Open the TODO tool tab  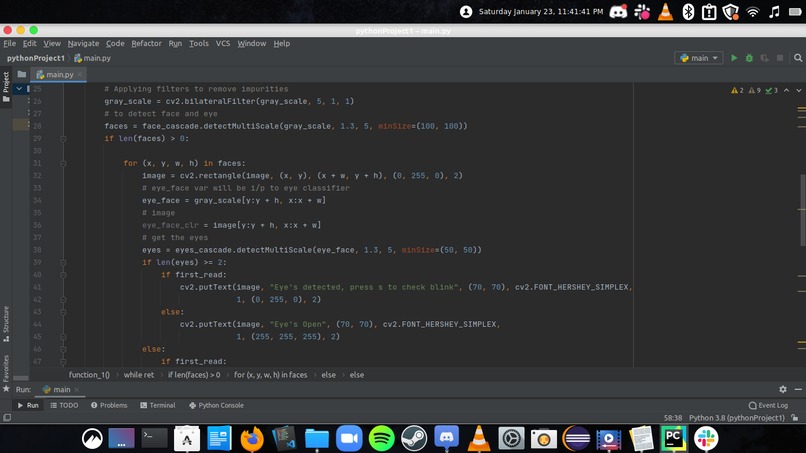click(x=64, y=405)
